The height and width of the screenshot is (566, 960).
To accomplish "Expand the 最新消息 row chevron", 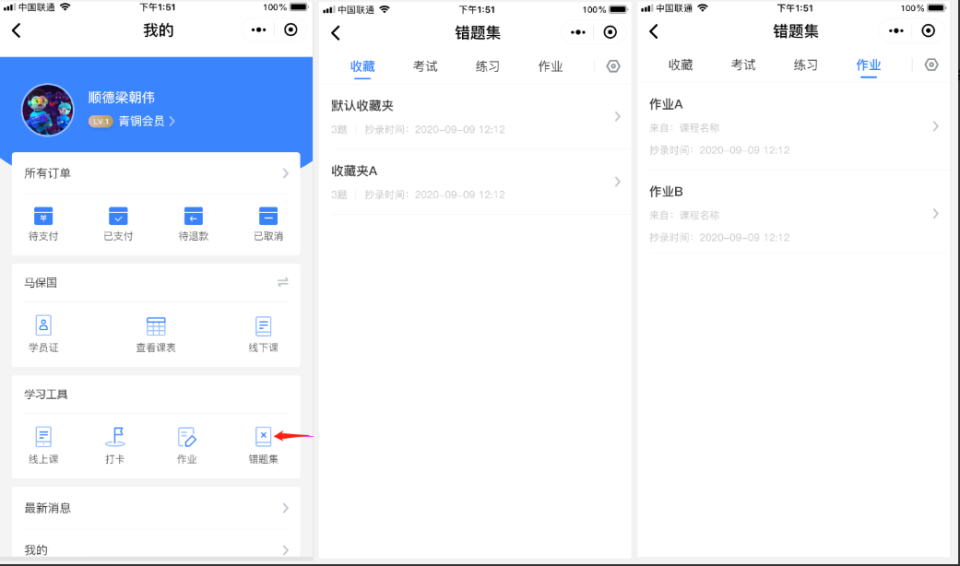I will [x=285, y=508].
